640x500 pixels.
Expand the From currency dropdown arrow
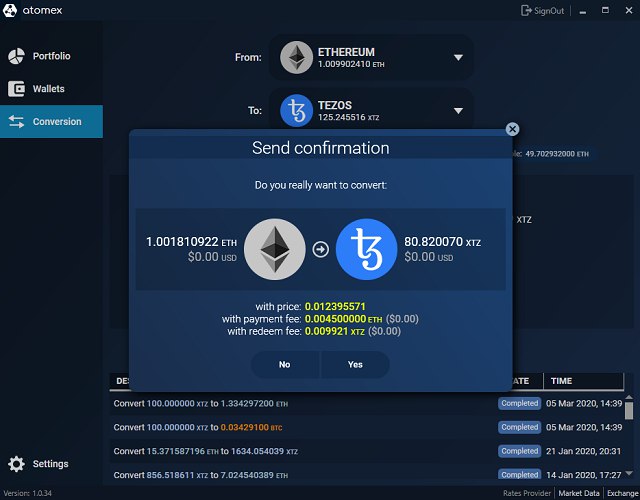[x=458, y=58]
